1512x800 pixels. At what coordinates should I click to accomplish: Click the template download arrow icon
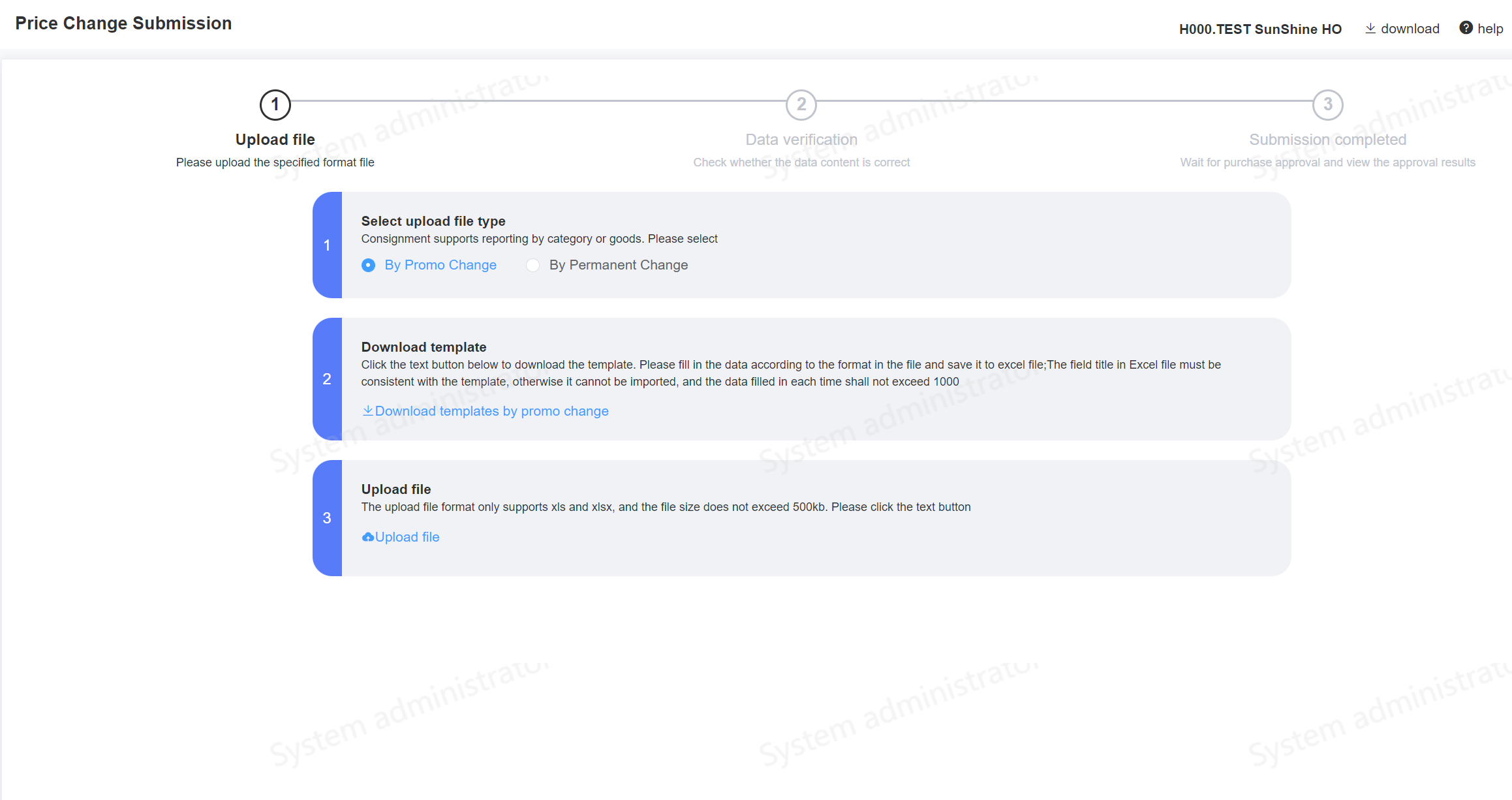coord(368,410)
